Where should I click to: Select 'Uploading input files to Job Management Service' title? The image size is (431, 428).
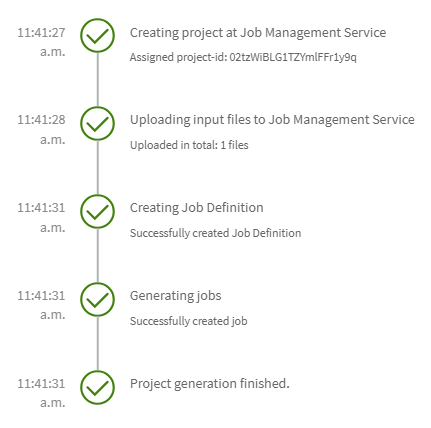pos(272,120)
